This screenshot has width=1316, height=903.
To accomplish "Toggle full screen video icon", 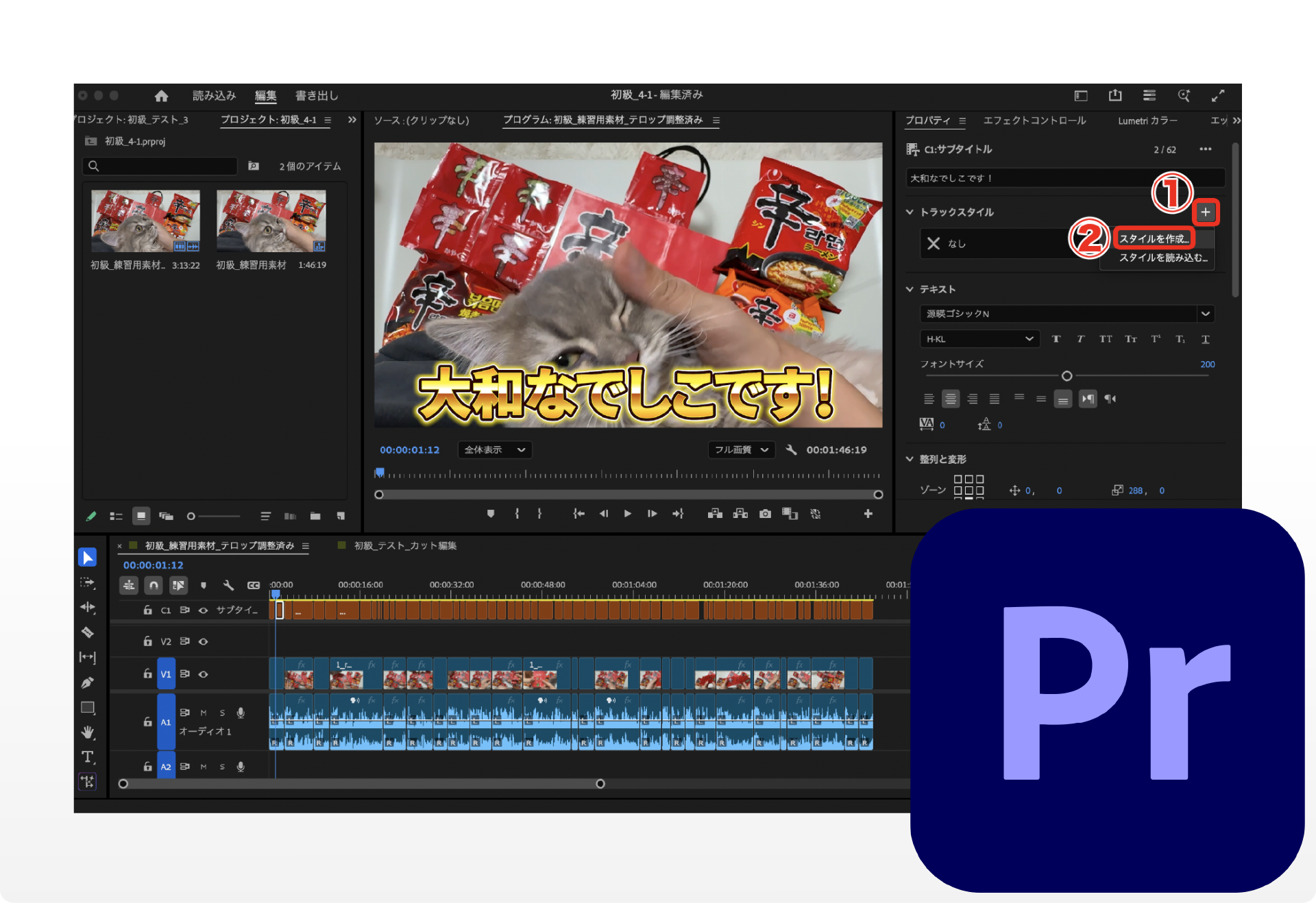I will (1218, 95).
